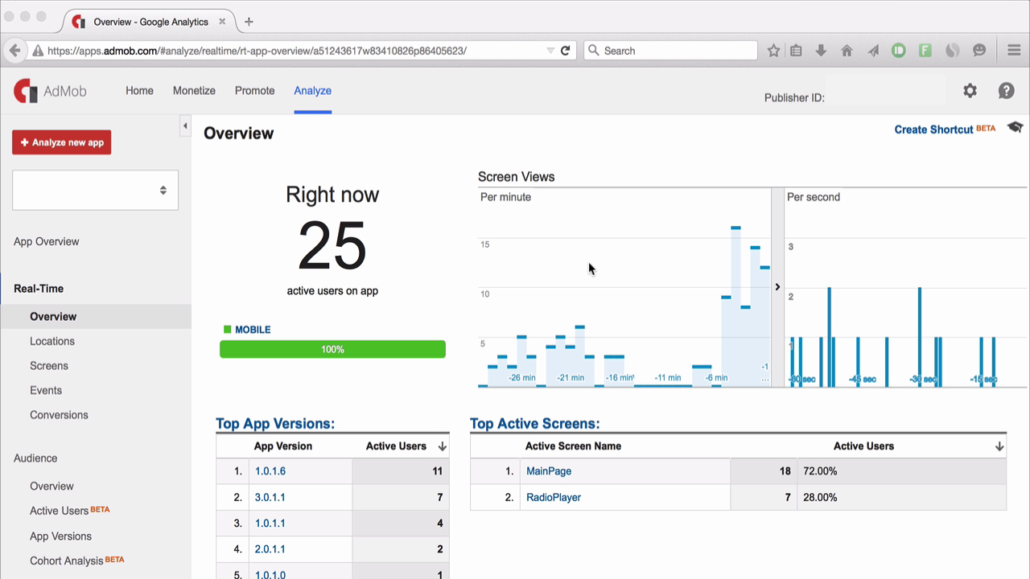Open the Monetize tab
The width and height of the screenshot is (1030, 579).
[x=194, y=91]
